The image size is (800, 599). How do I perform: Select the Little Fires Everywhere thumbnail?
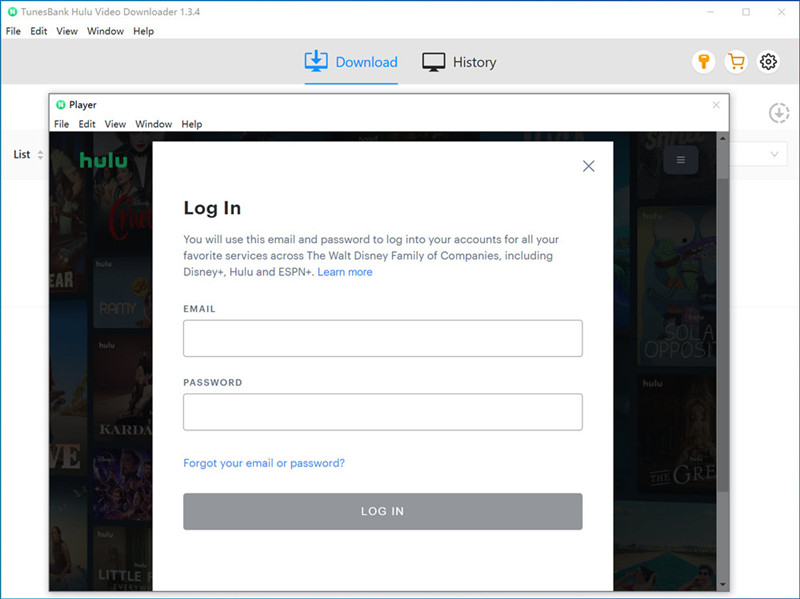[122, 559]
